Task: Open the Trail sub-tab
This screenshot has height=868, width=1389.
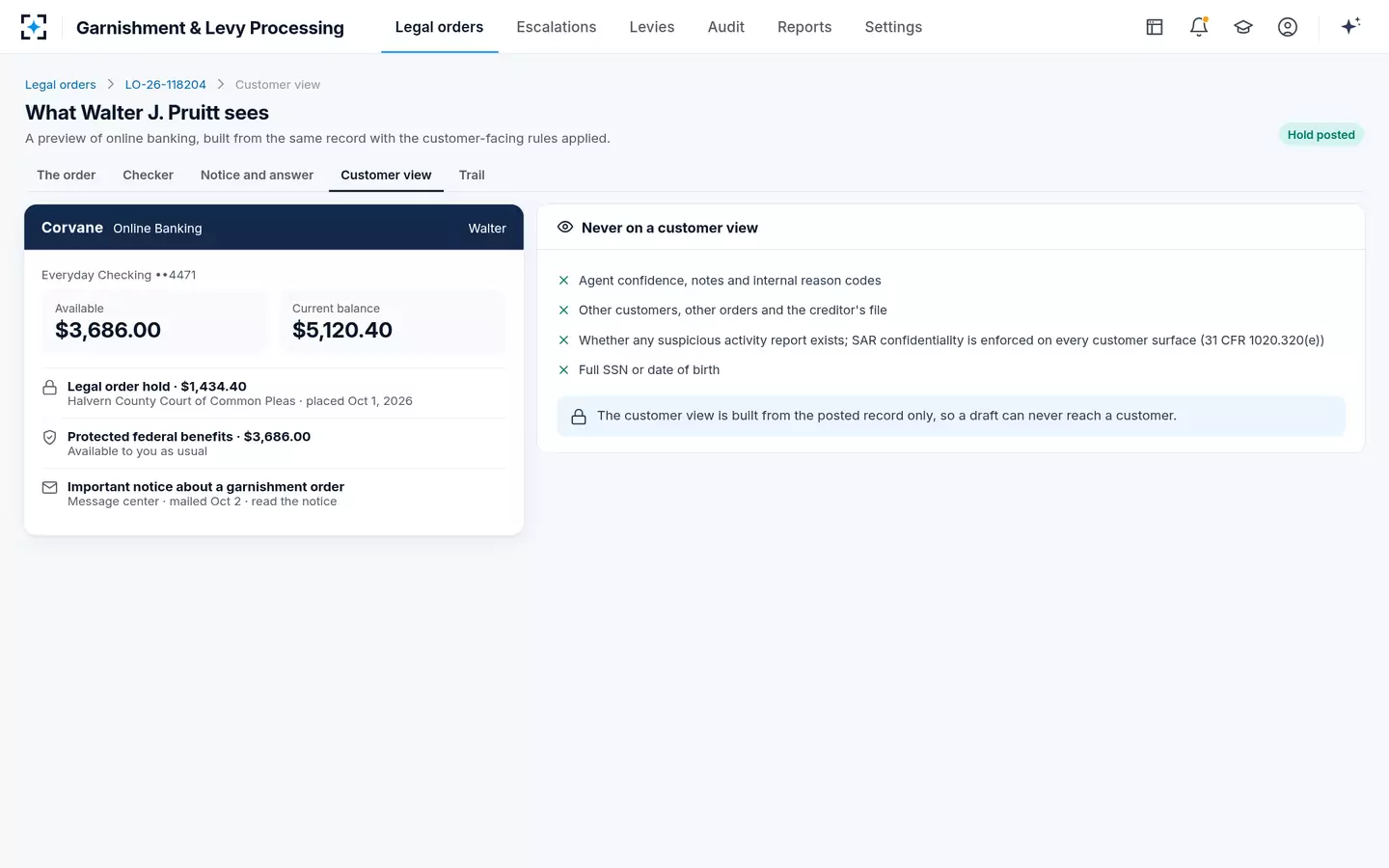Action: pos(472,176)
